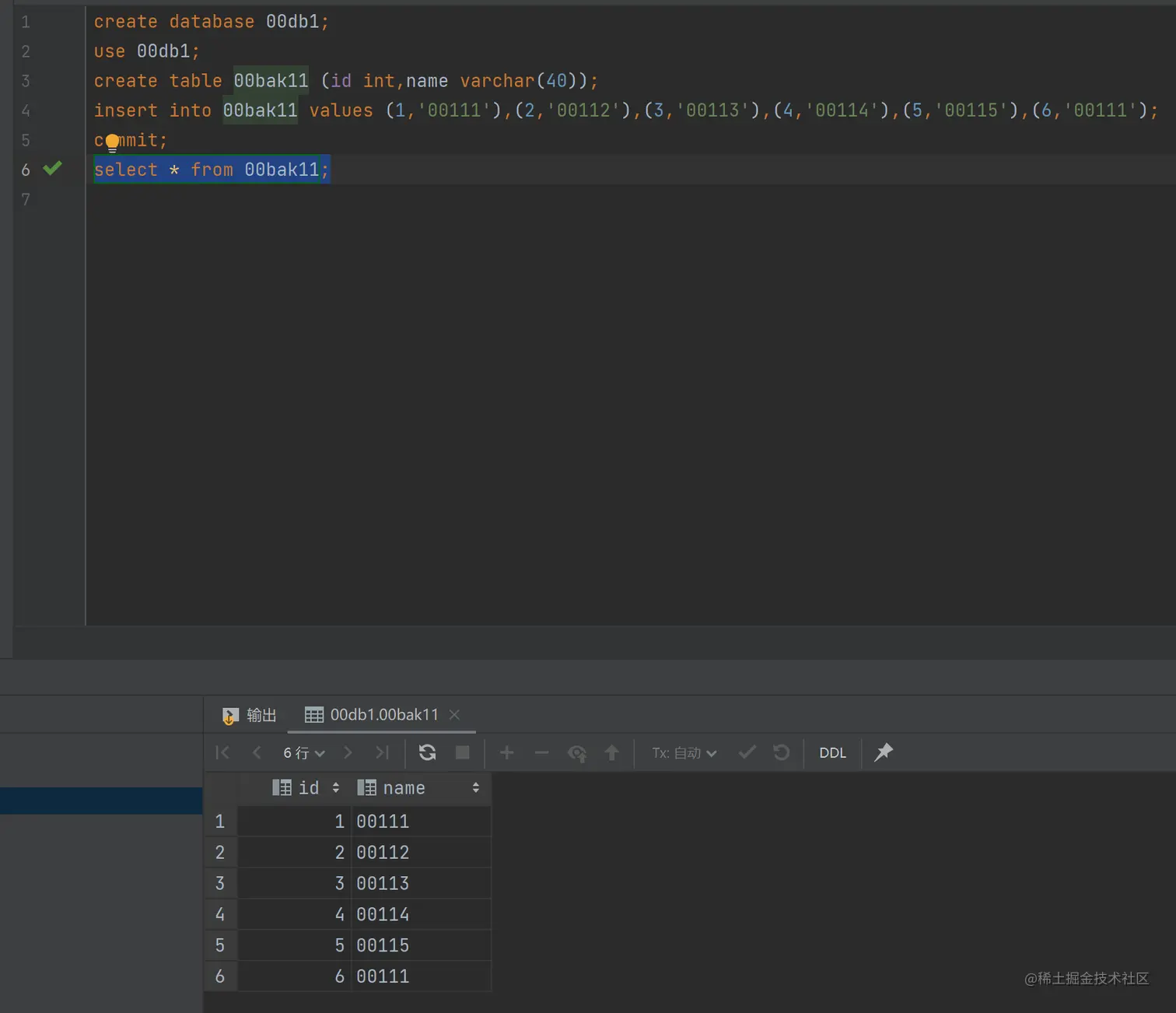Open the 6 行 page size dropdown
1176x1013 pixels.
tap(303, 753)
